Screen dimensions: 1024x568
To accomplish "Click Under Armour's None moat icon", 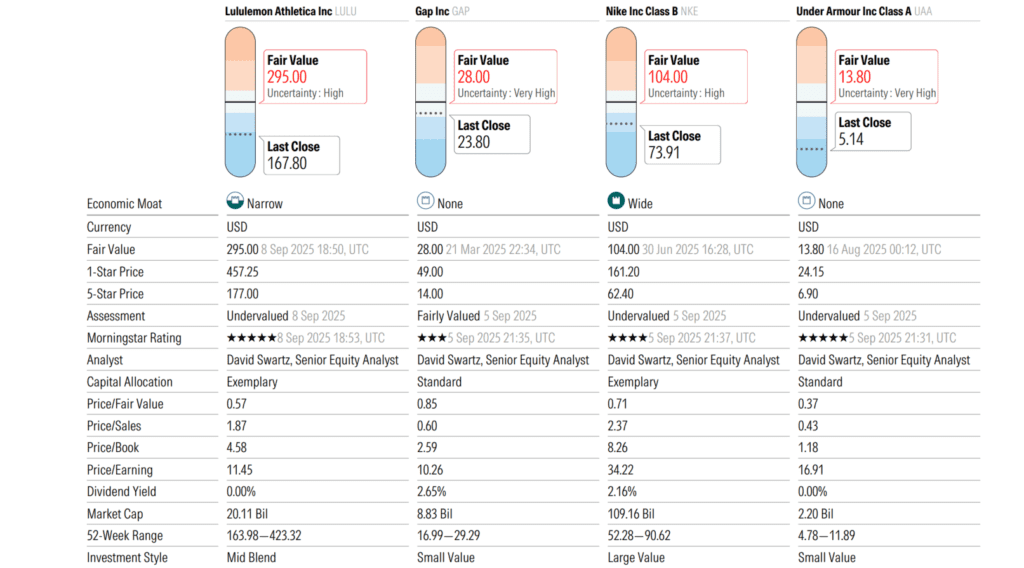I will (x=805, y=202).
